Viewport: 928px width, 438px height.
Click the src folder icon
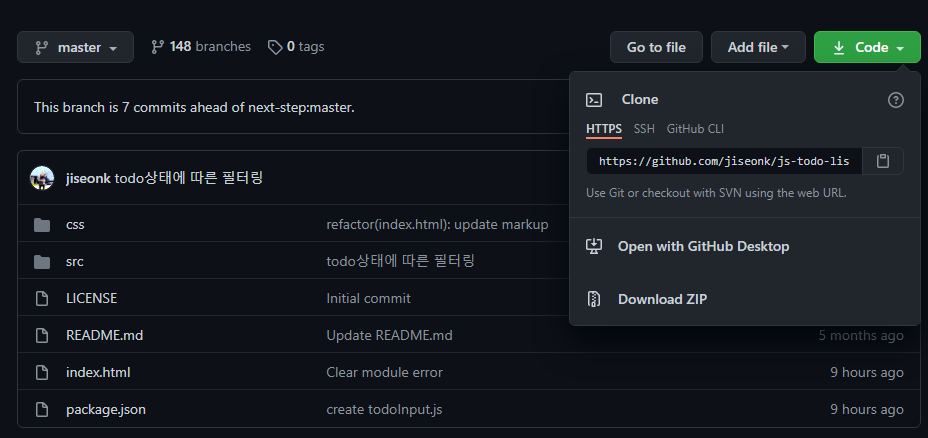42,262
